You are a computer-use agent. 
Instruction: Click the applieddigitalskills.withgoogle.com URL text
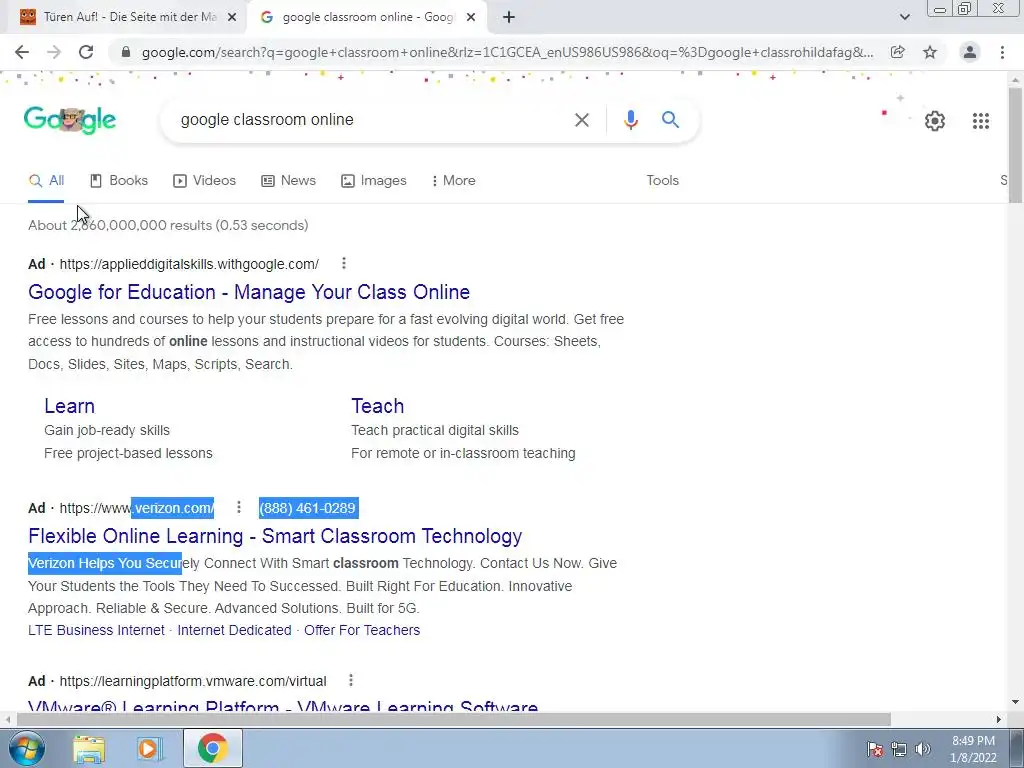[x=189, y=264]
